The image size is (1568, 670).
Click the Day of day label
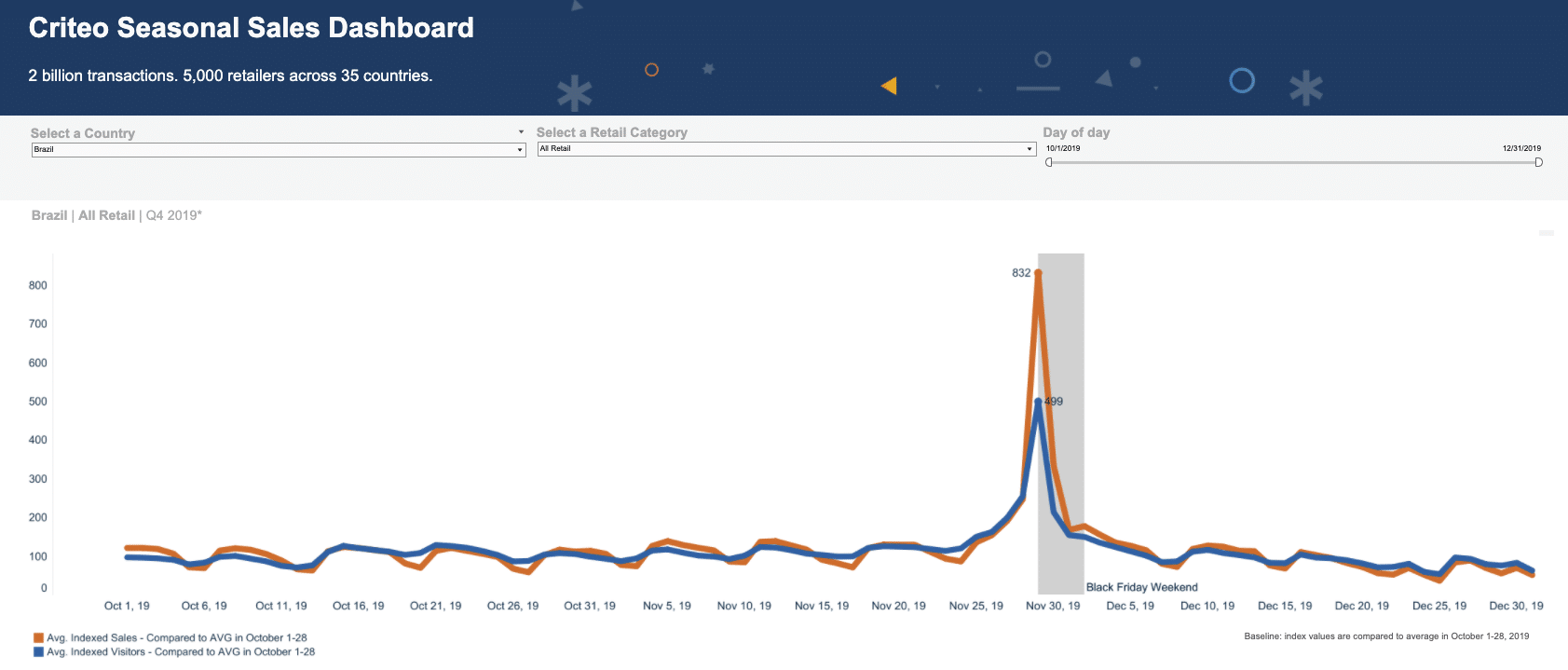click(x=1076, y=132)
